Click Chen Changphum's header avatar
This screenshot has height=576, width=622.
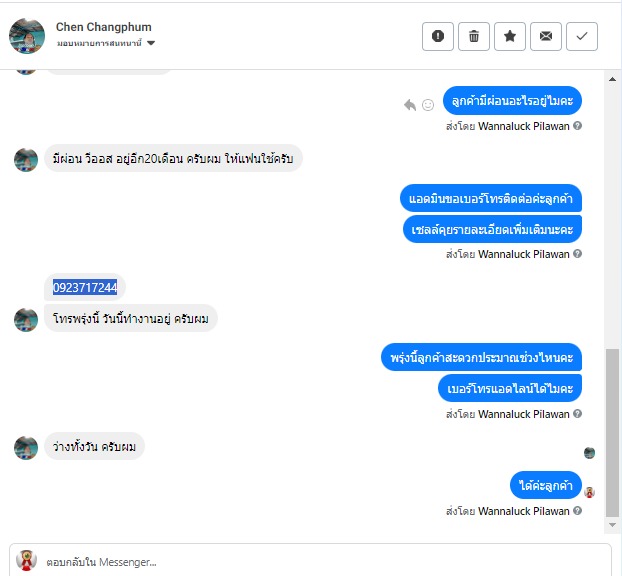tap(27, 36)
